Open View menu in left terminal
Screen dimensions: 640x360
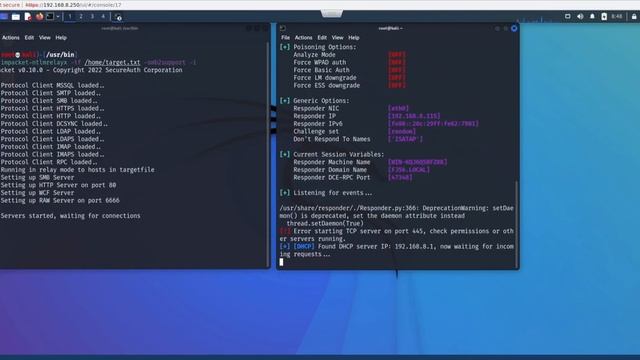click(x=45, y=38)
